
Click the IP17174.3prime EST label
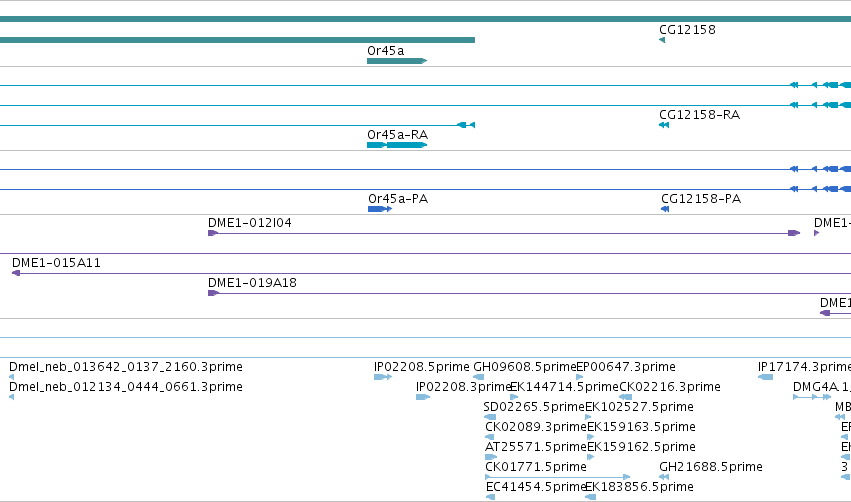point(804,367)
